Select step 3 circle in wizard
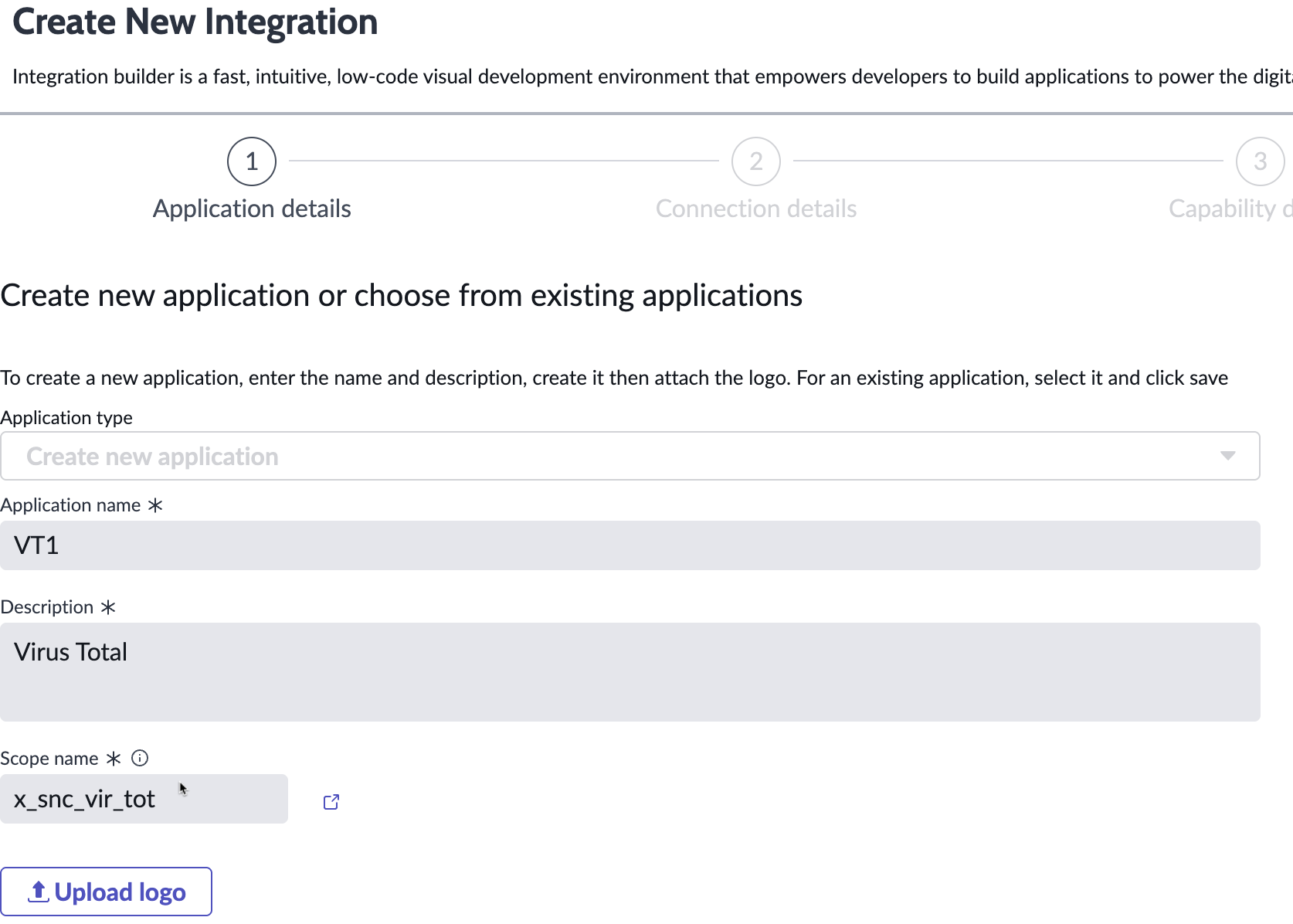Screen dimensions: 1293x924 point(1261,161)
